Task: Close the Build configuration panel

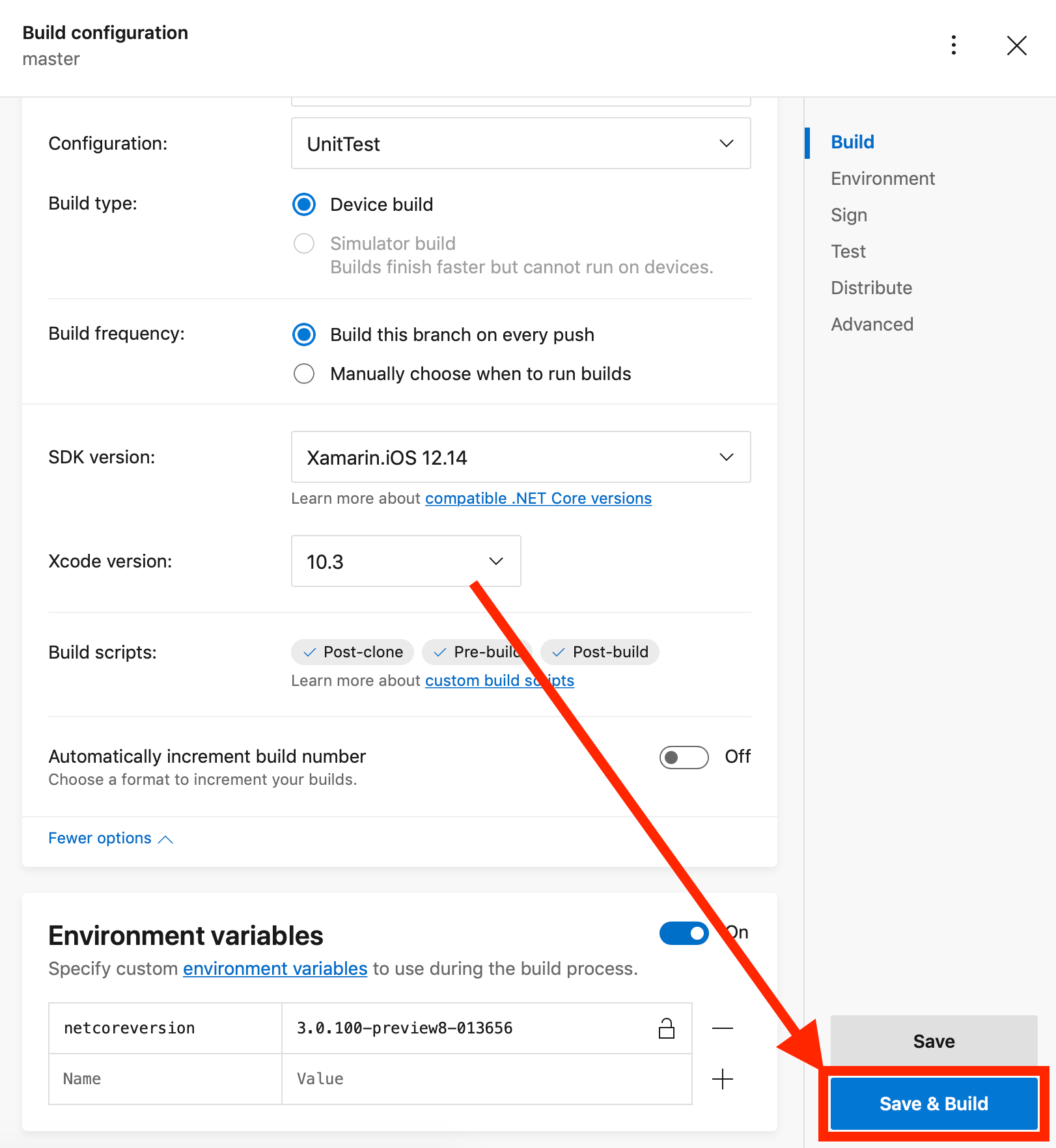Action: [x=1017, y=46]
